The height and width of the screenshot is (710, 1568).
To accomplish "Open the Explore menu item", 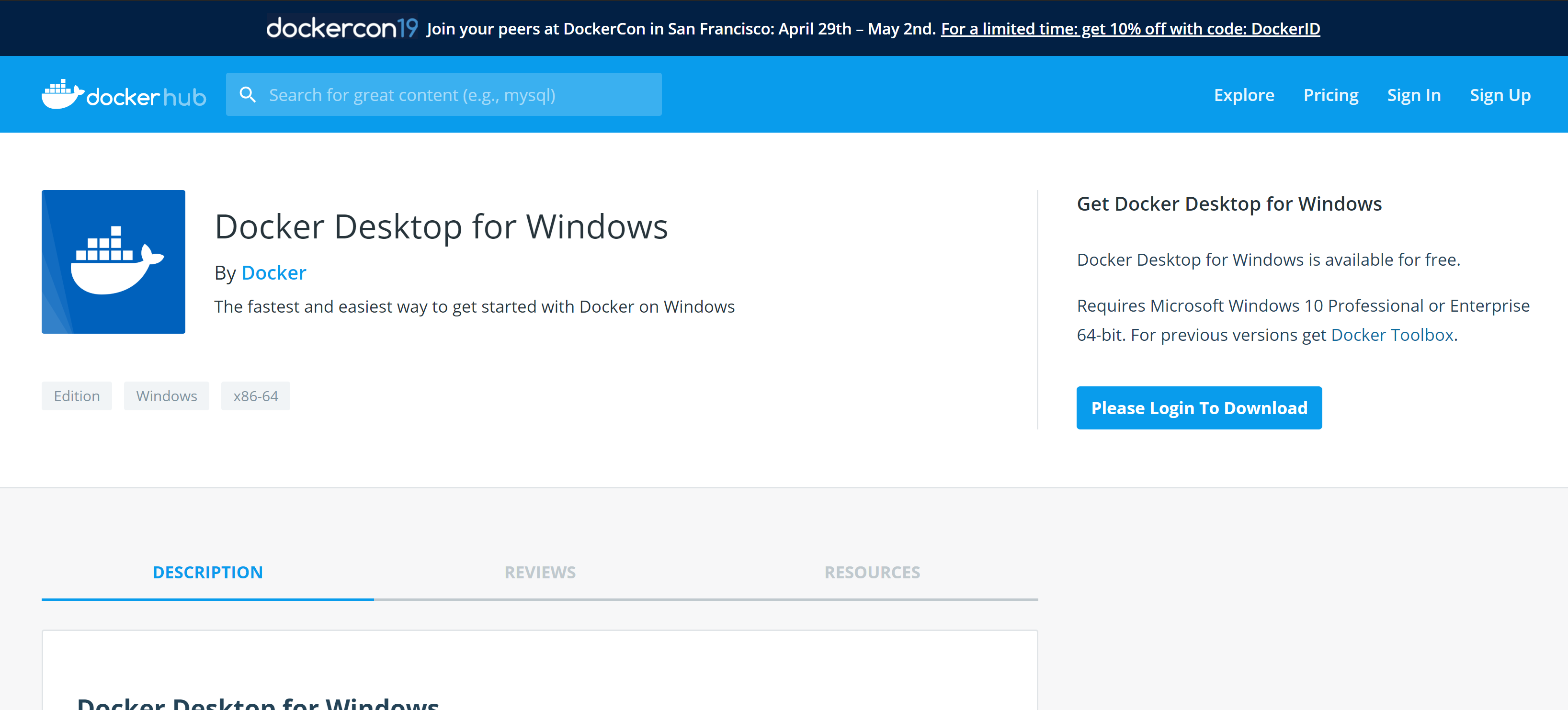I will point(1244,95).
